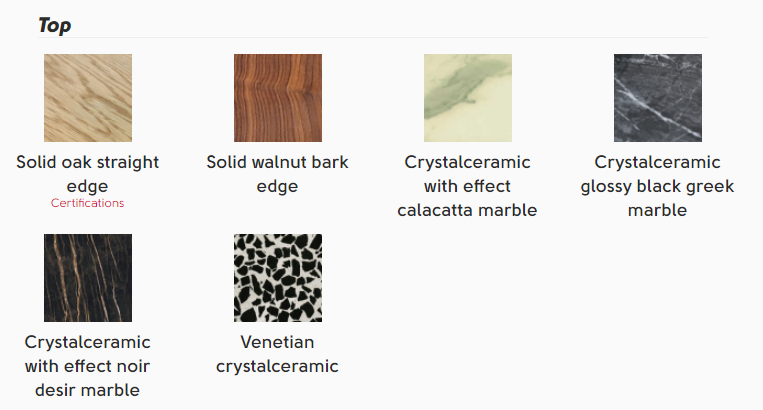Pick the Venetian crystalceramic terrazzo swatch

(x=278, y=278)
